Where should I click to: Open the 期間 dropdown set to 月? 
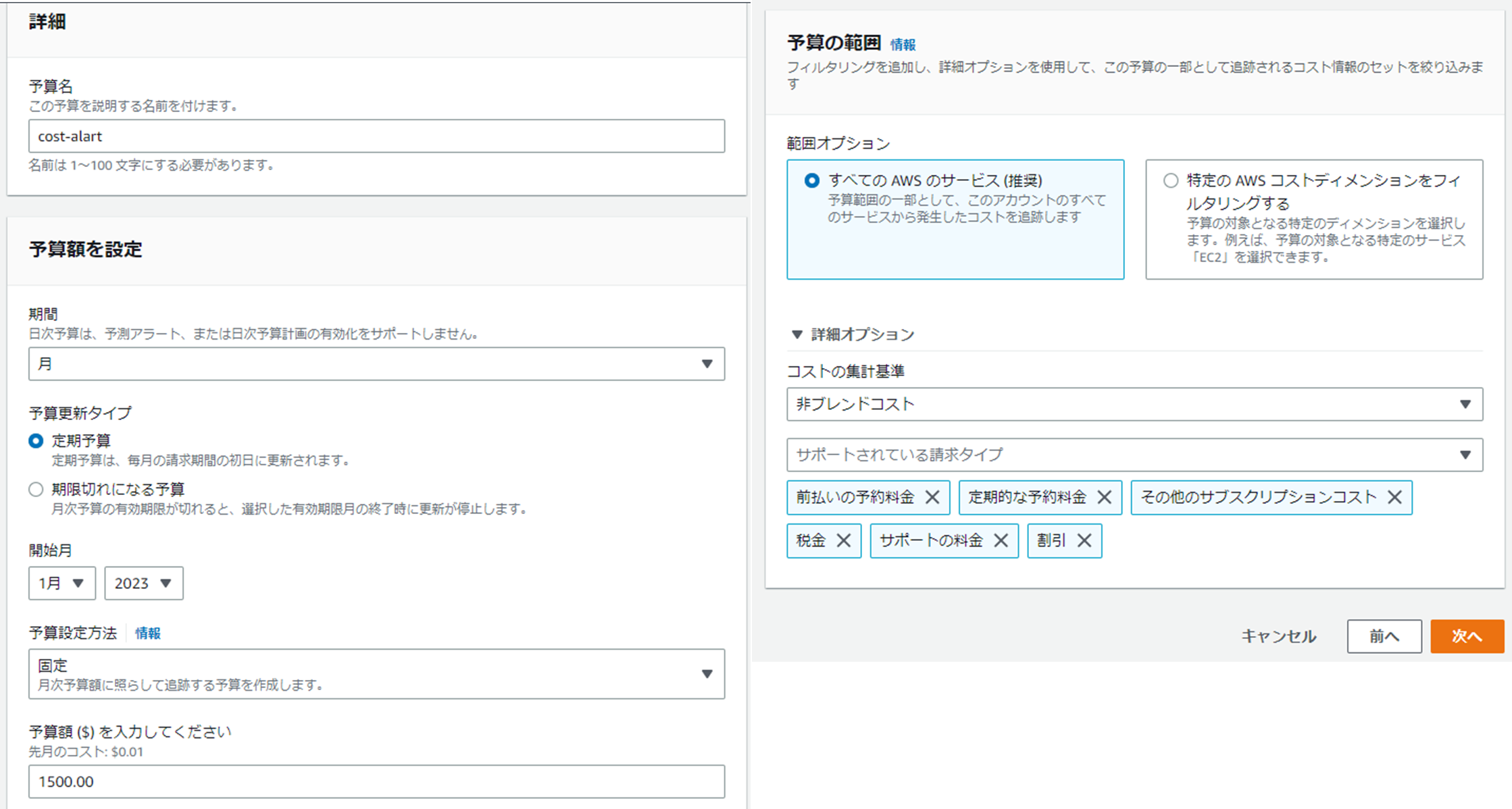coord(376,364)
